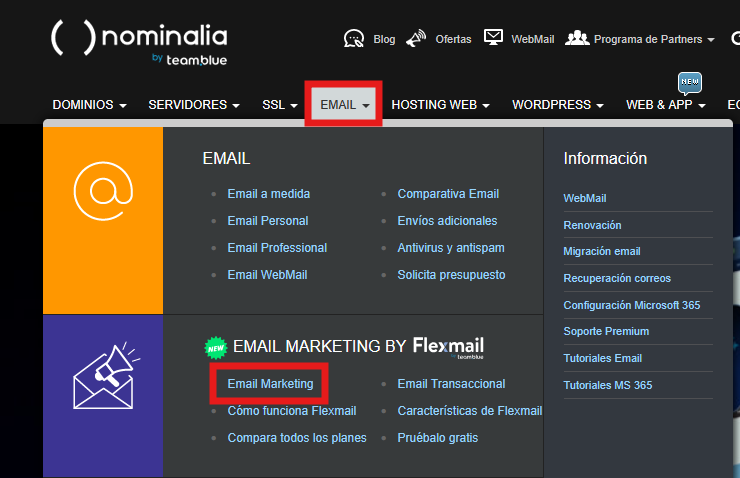Image resolution: width=740 pixels, height=478 pixels.
Task: Open the HOSTING WEB menu
Action: [x=440, y=105]
